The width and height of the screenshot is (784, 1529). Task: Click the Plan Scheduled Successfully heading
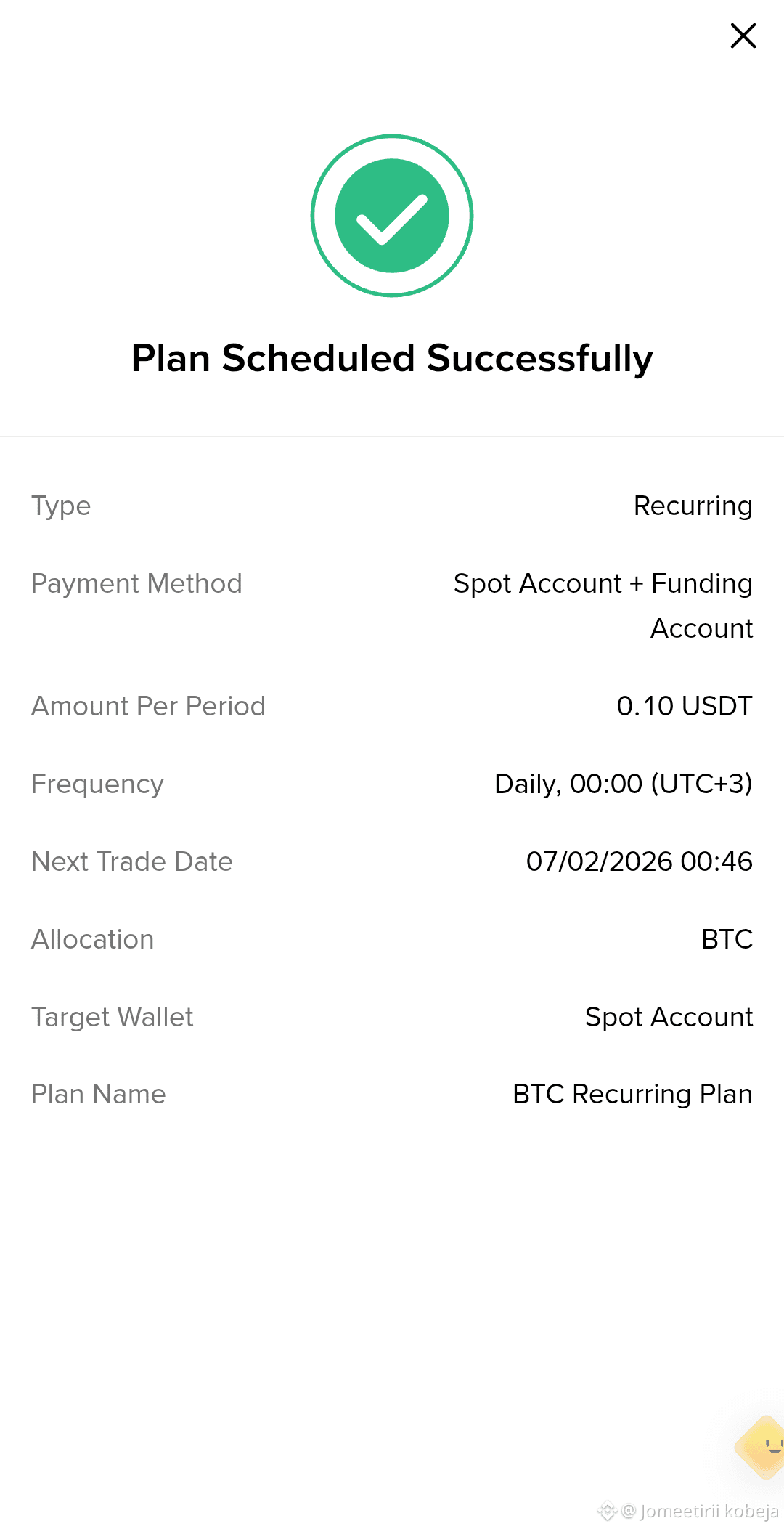point(392,358)
